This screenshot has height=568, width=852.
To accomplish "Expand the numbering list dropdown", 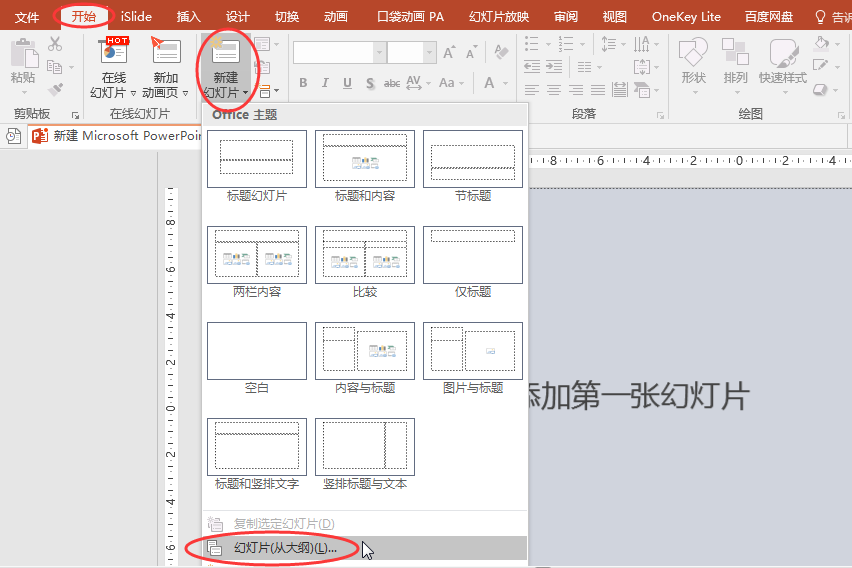I will click(x=582, y=44).
